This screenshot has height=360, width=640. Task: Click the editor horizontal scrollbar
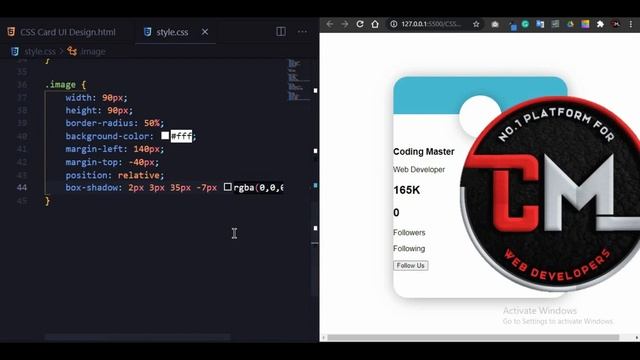(x=137, y=337)
